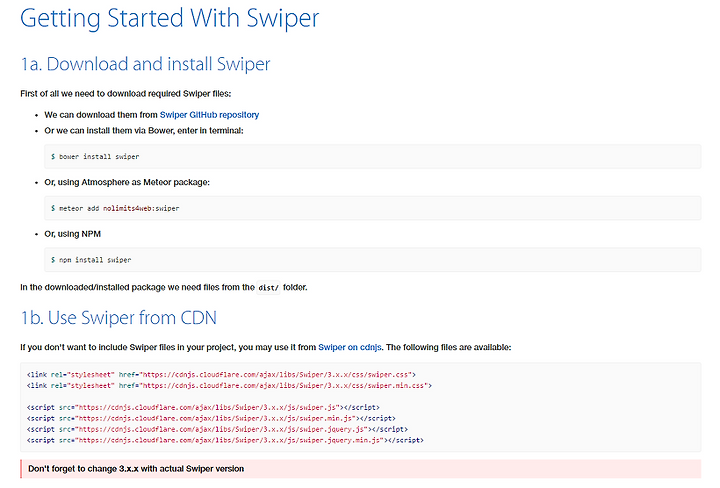The image size is (720, 488).
Task: Click the Atmosphere as Meteor package bullet
Action: coord(127,182)
